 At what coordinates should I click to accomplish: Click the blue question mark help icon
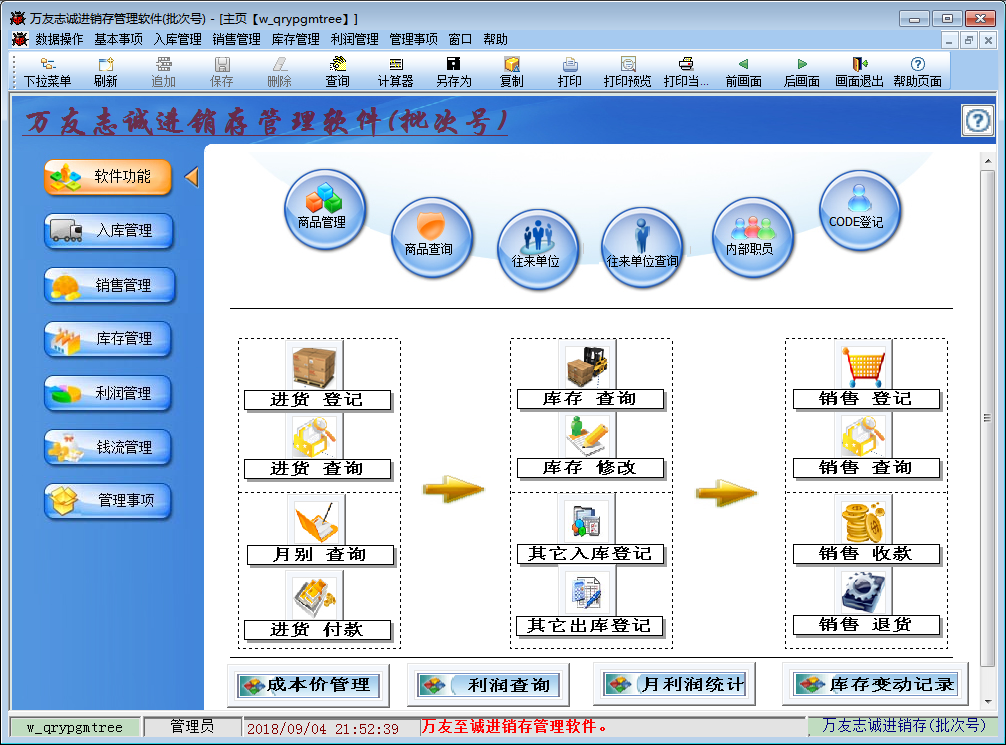976,120
